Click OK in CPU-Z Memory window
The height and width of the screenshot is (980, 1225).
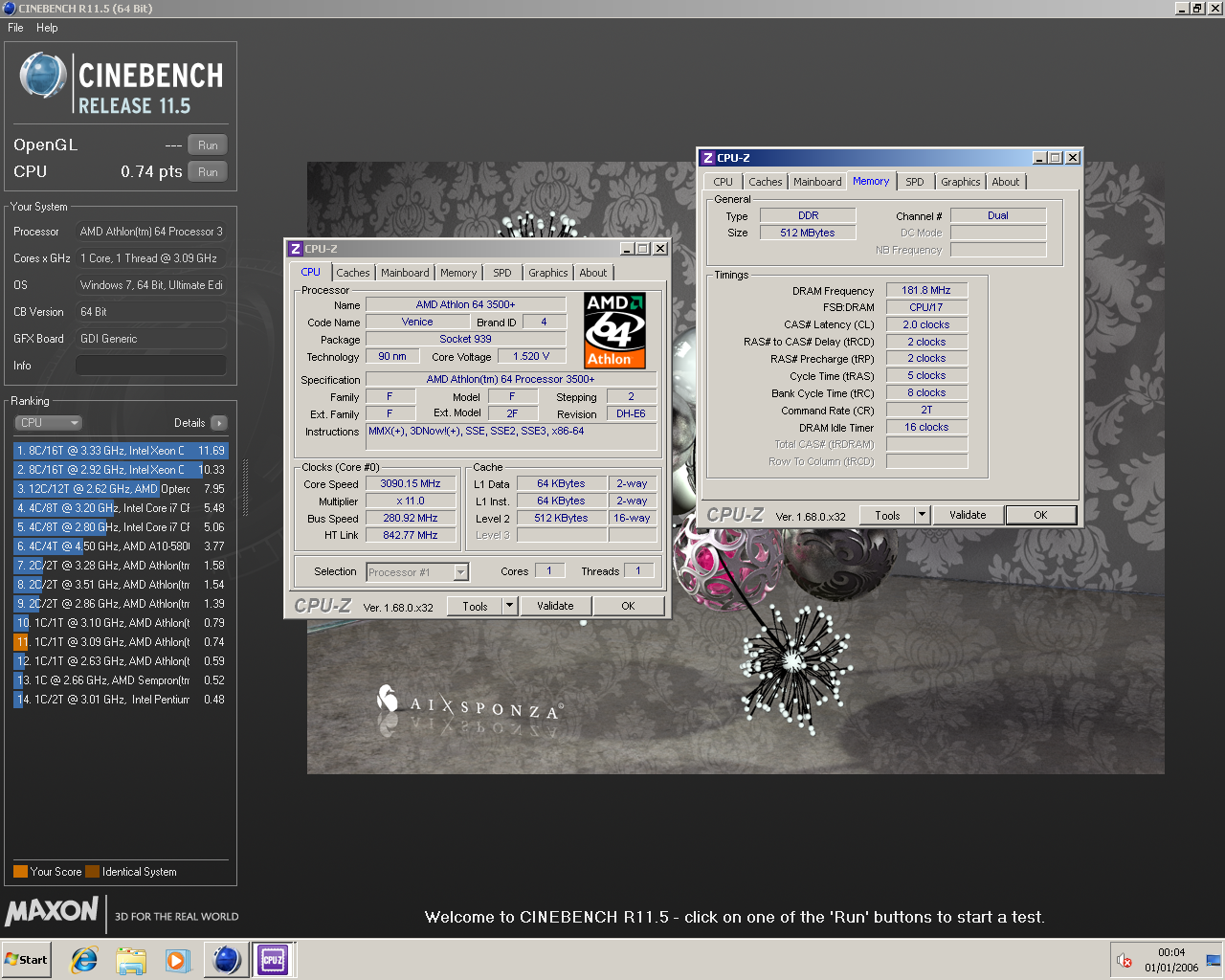[x=1040, y=515]
